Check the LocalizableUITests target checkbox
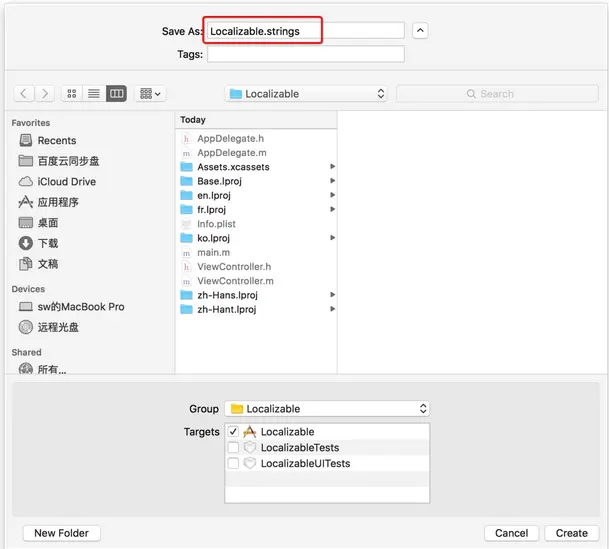The height and width of the screenshot is (549, 609). pos(233,463)
